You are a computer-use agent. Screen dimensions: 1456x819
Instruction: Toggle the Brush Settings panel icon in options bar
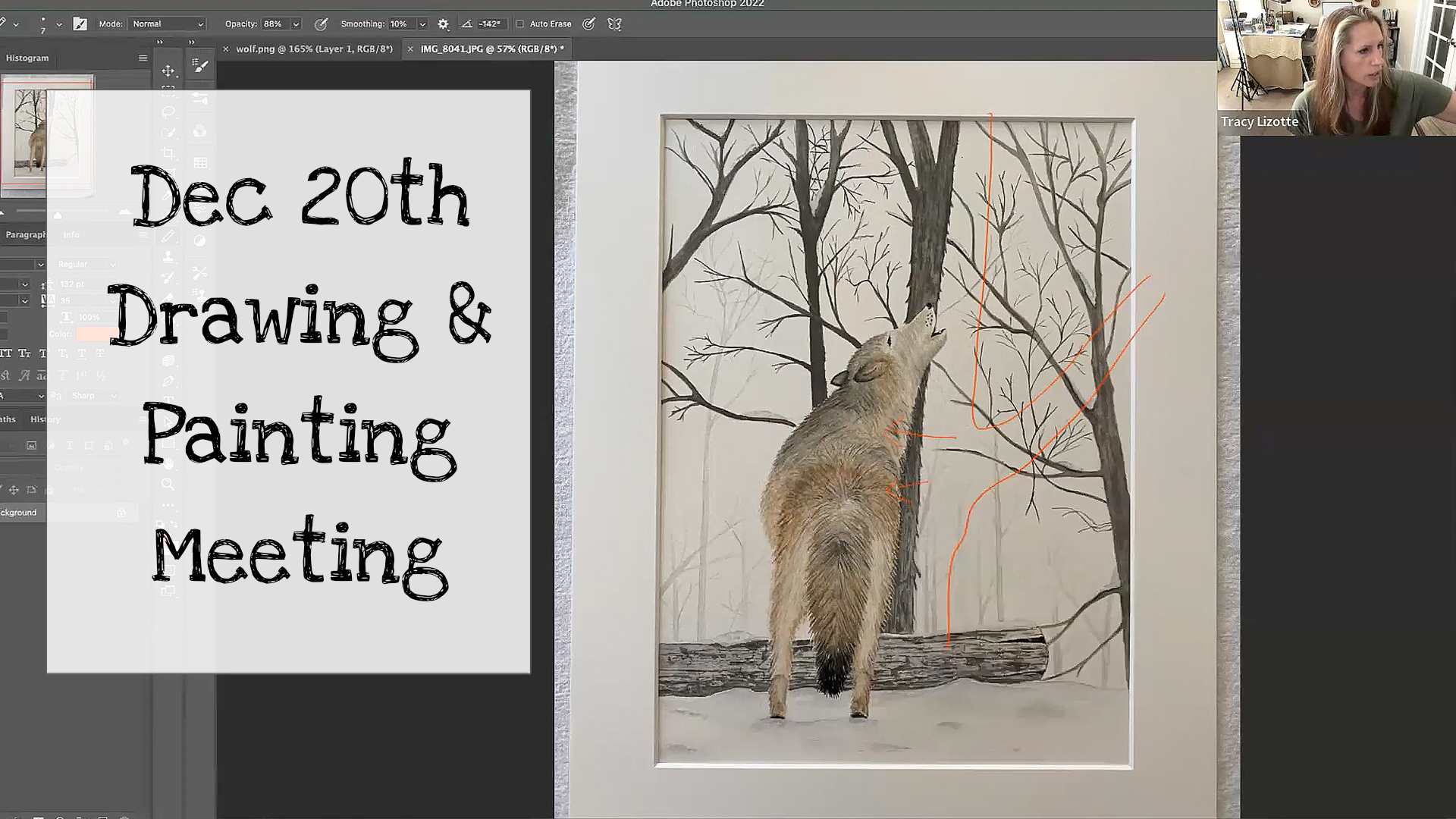tap(80, 24)
